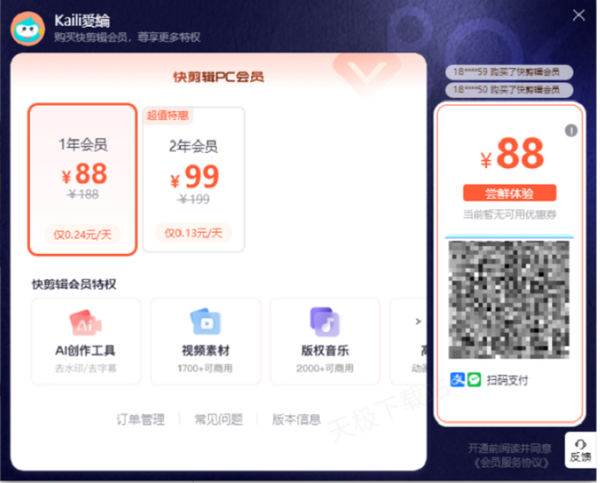The width and height of the screenshot is (600, 483).
Task: Click the AI创作工具 camera icon
Action: tap(85, 322)
